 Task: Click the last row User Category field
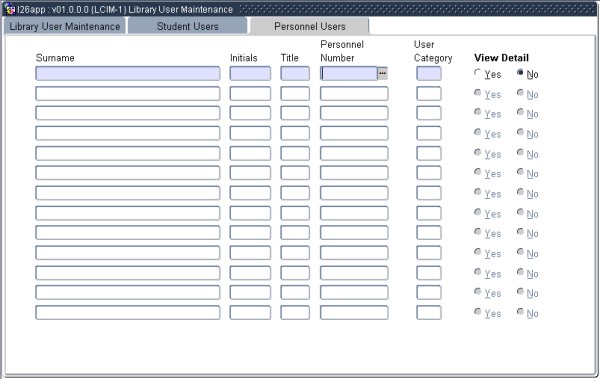(429, 312)
